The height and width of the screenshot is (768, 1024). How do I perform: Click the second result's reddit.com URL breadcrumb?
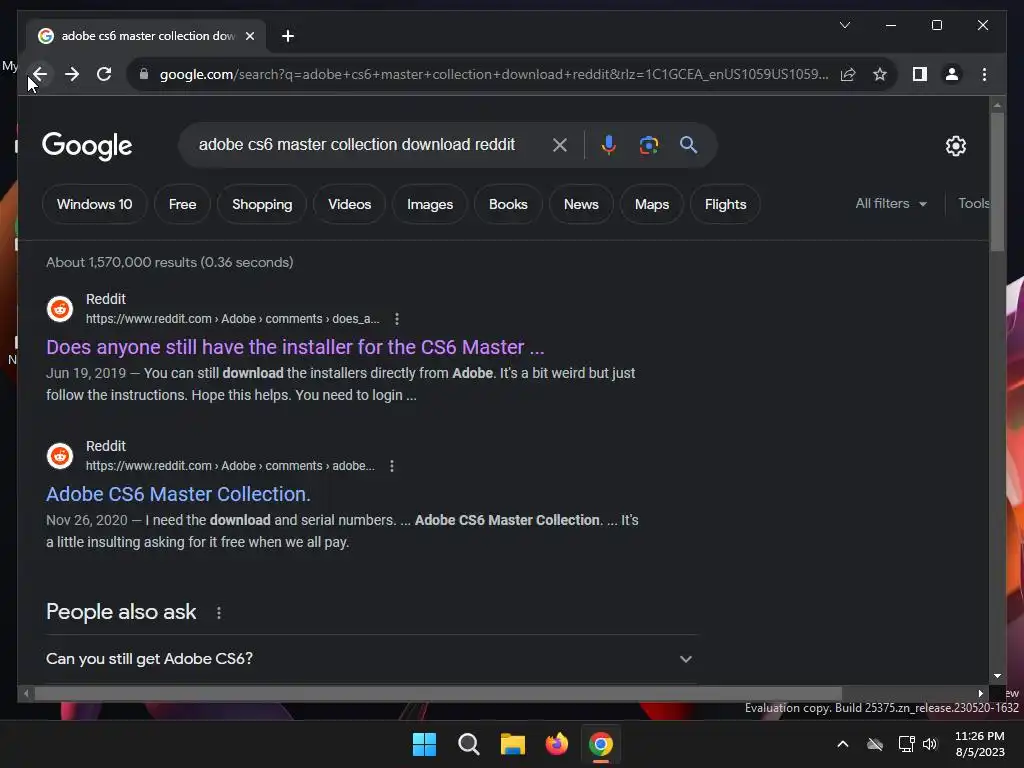(x=230, y=466)
